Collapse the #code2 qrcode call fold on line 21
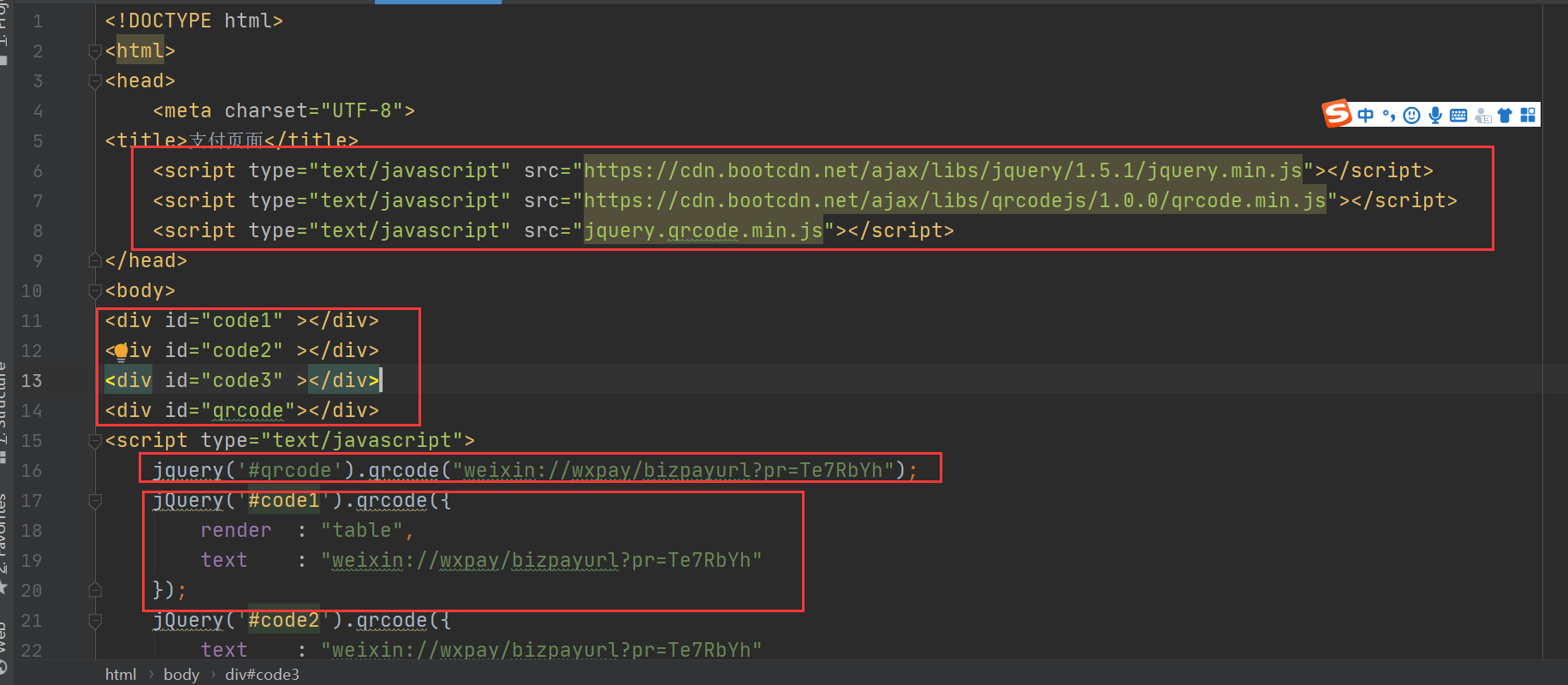This screenshot has width=1568, height=685. (x=95, y=621)
